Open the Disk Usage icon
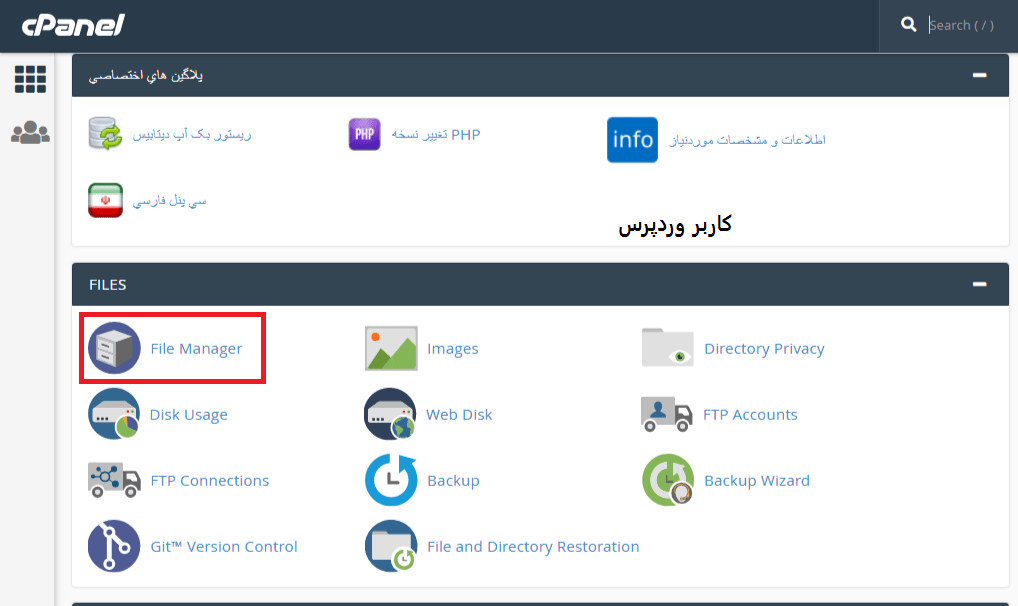Screen dimensions: 1018x606 114,414
